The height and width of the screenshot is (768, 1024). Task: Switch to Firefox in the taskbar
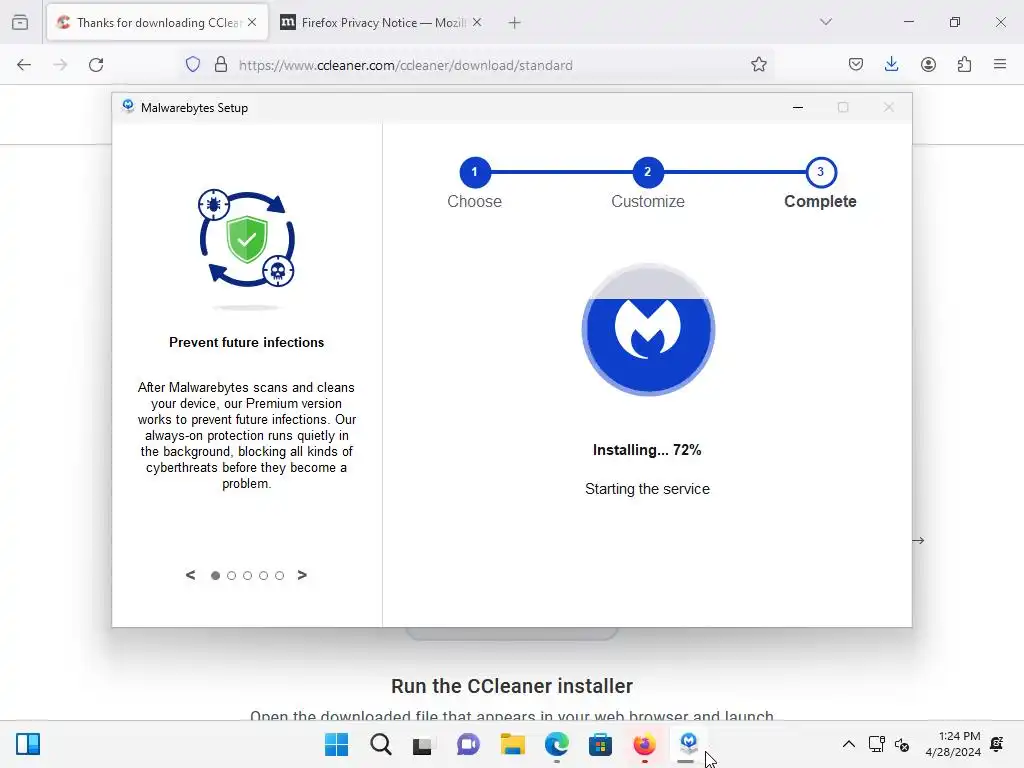(645, 744)
